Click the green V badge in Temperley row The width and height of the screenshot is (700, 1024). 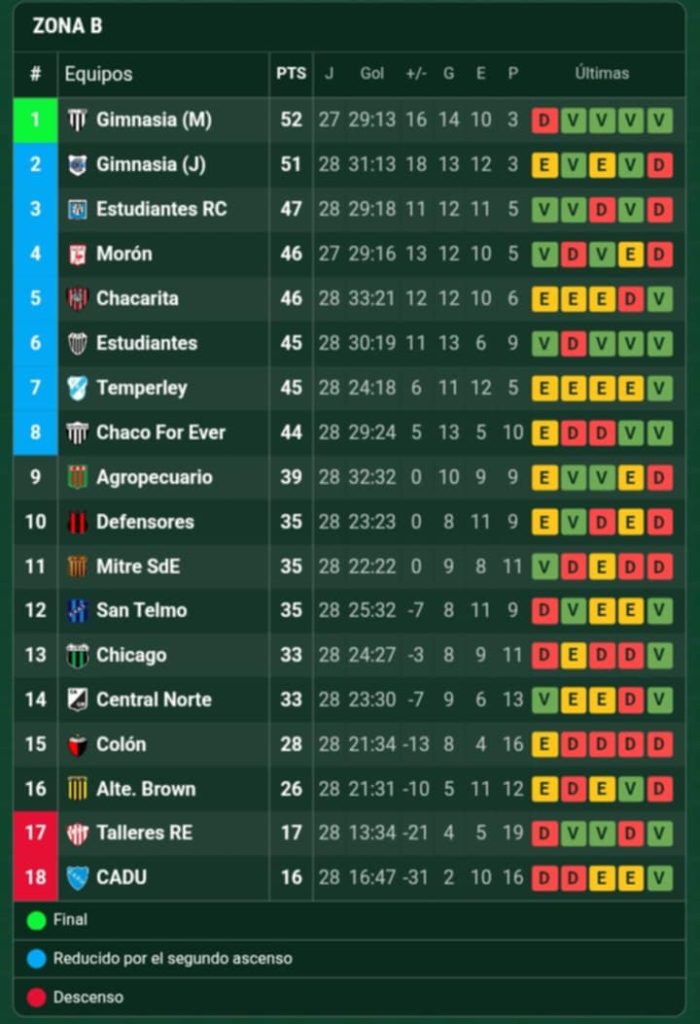point(660,388)
